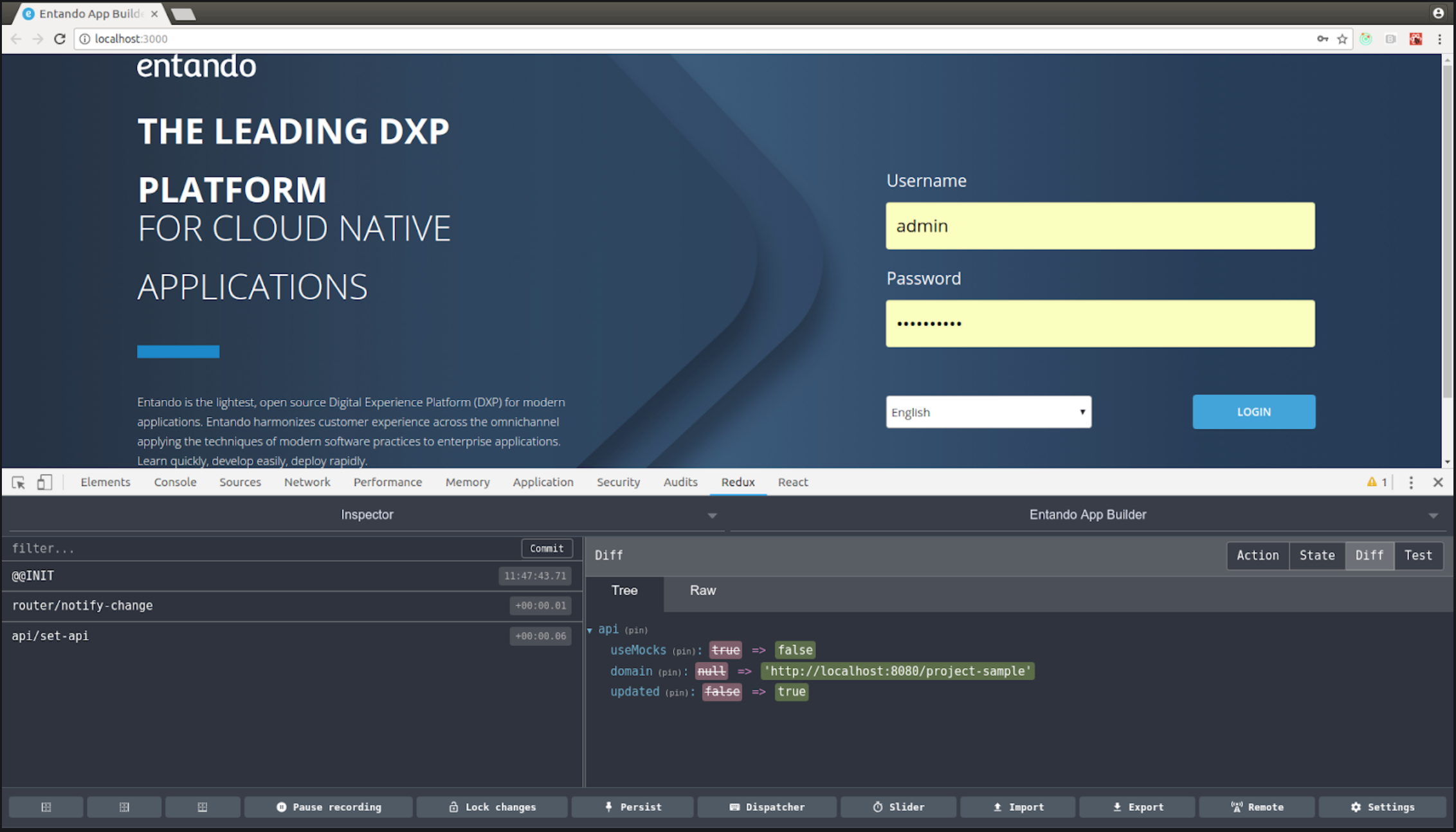Select the @@INIT action row
Image resolution: width=1456 pixels, height=832 pixels.
point(291,576)
